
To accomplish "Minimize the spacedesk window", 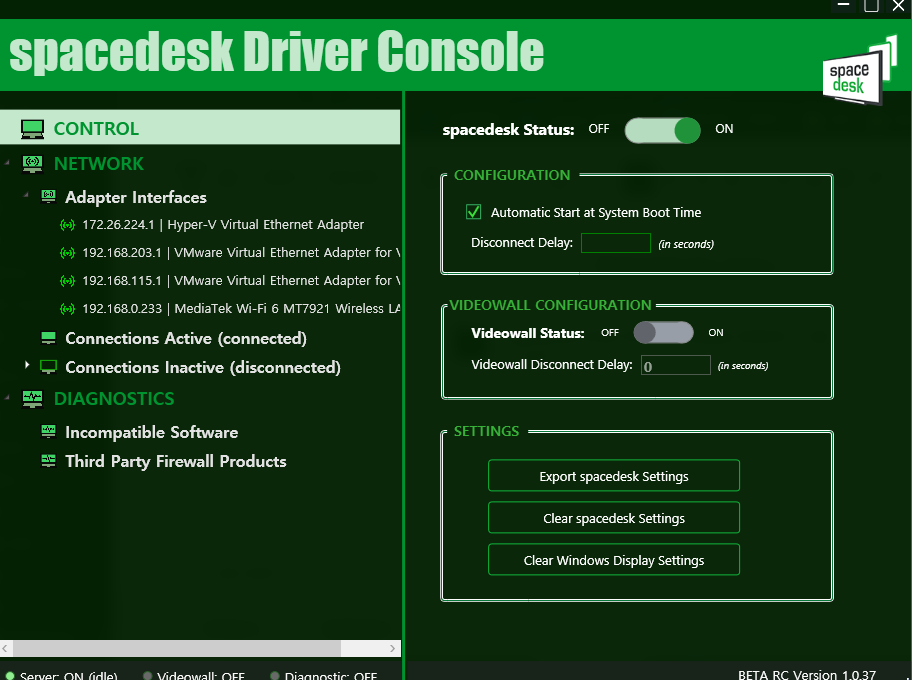I will click(x=843, y=6).
